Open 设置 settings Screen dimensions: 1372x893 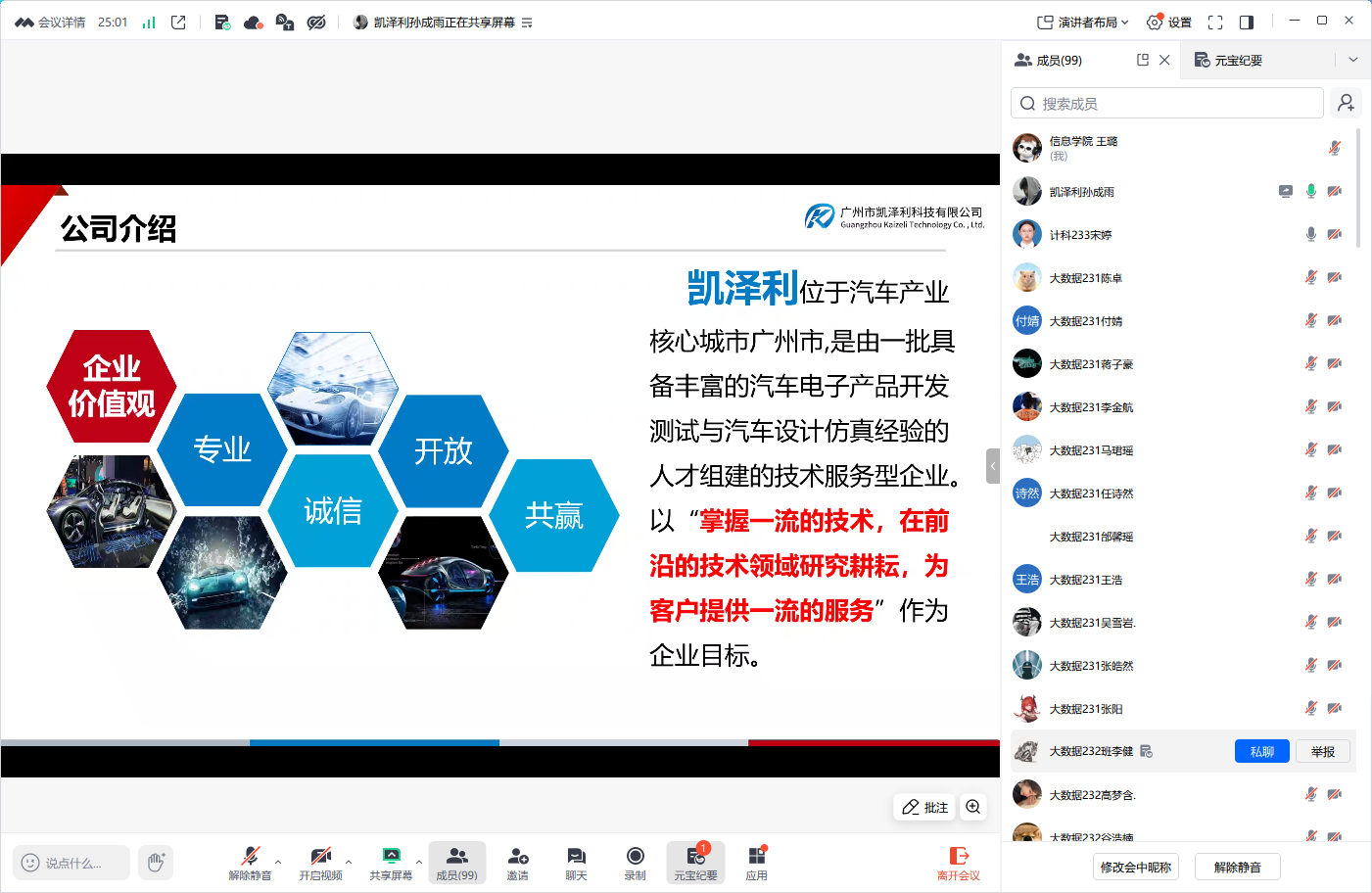pos(1169,22)
